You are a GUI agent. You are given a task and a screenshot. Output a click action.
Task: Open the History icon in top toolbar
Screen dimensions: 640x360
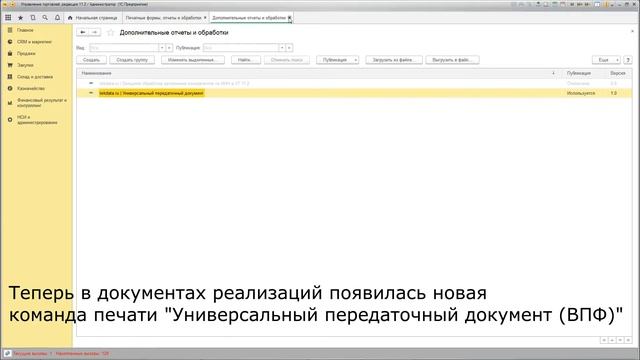click(x=33, y=18)
